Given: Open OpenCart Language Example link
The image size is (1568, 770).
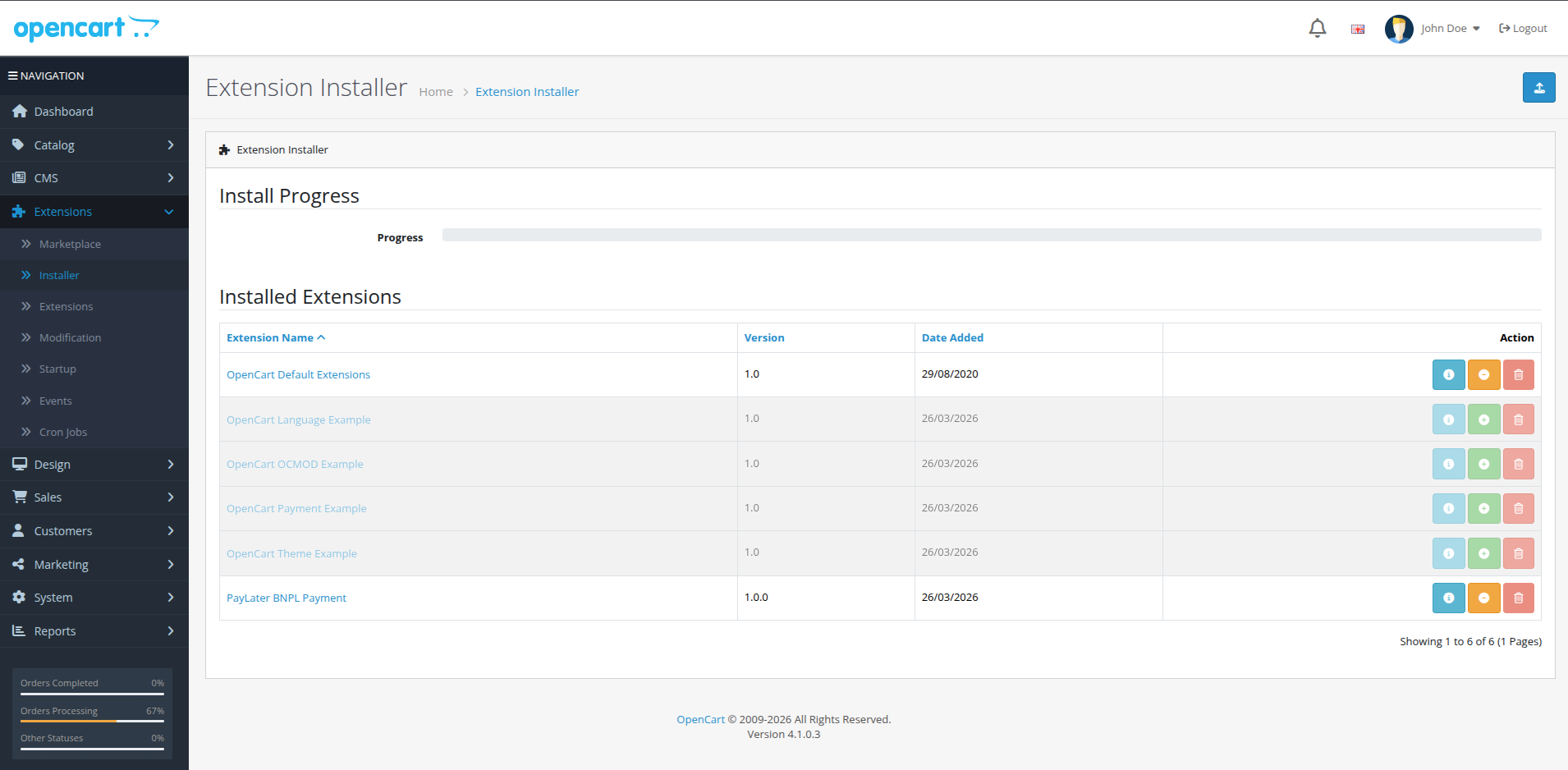Looking at the screenshot, I should 299,419.
